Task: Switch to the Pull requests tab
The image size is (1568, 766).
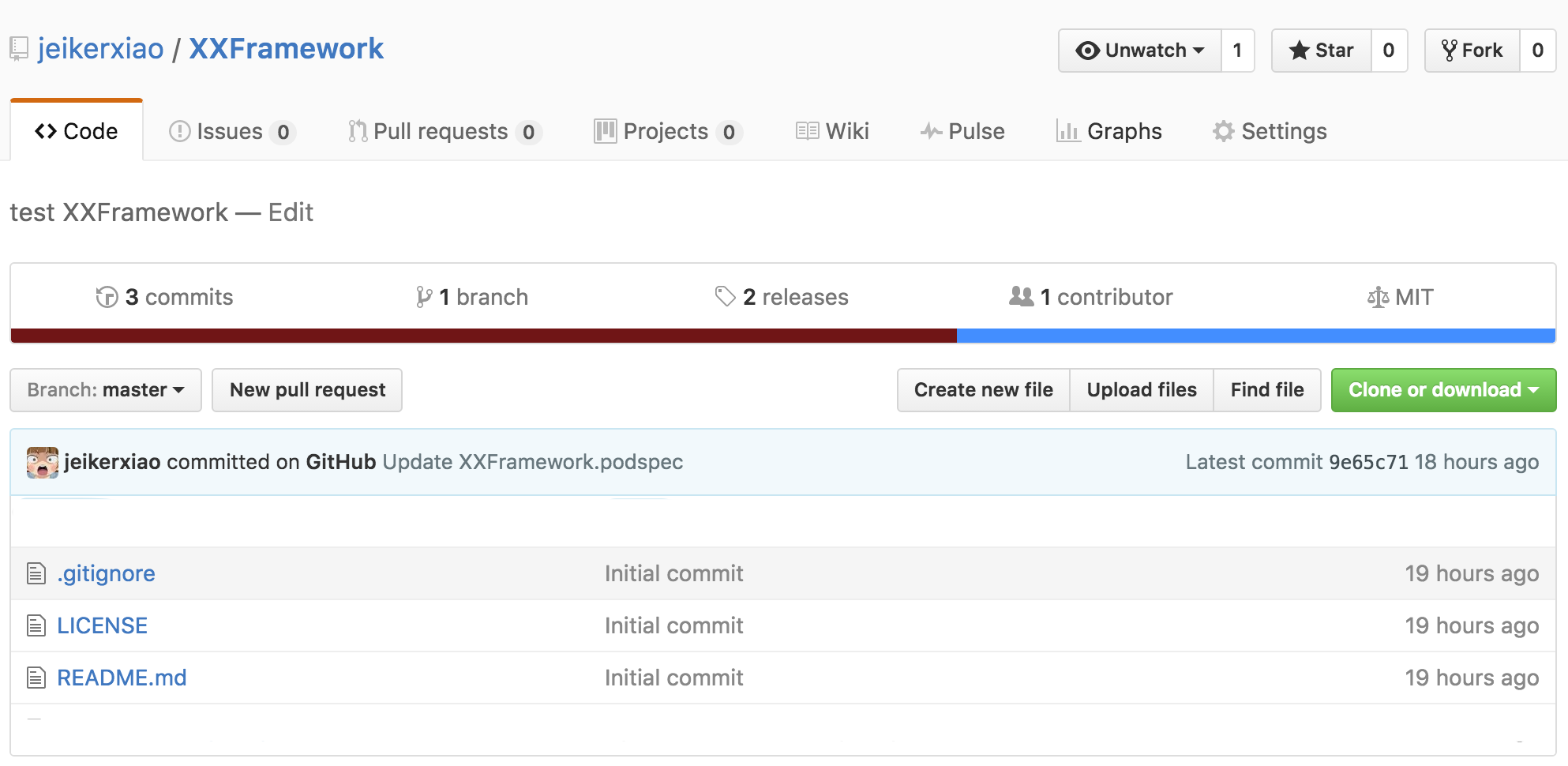Action: click(445, 131)
